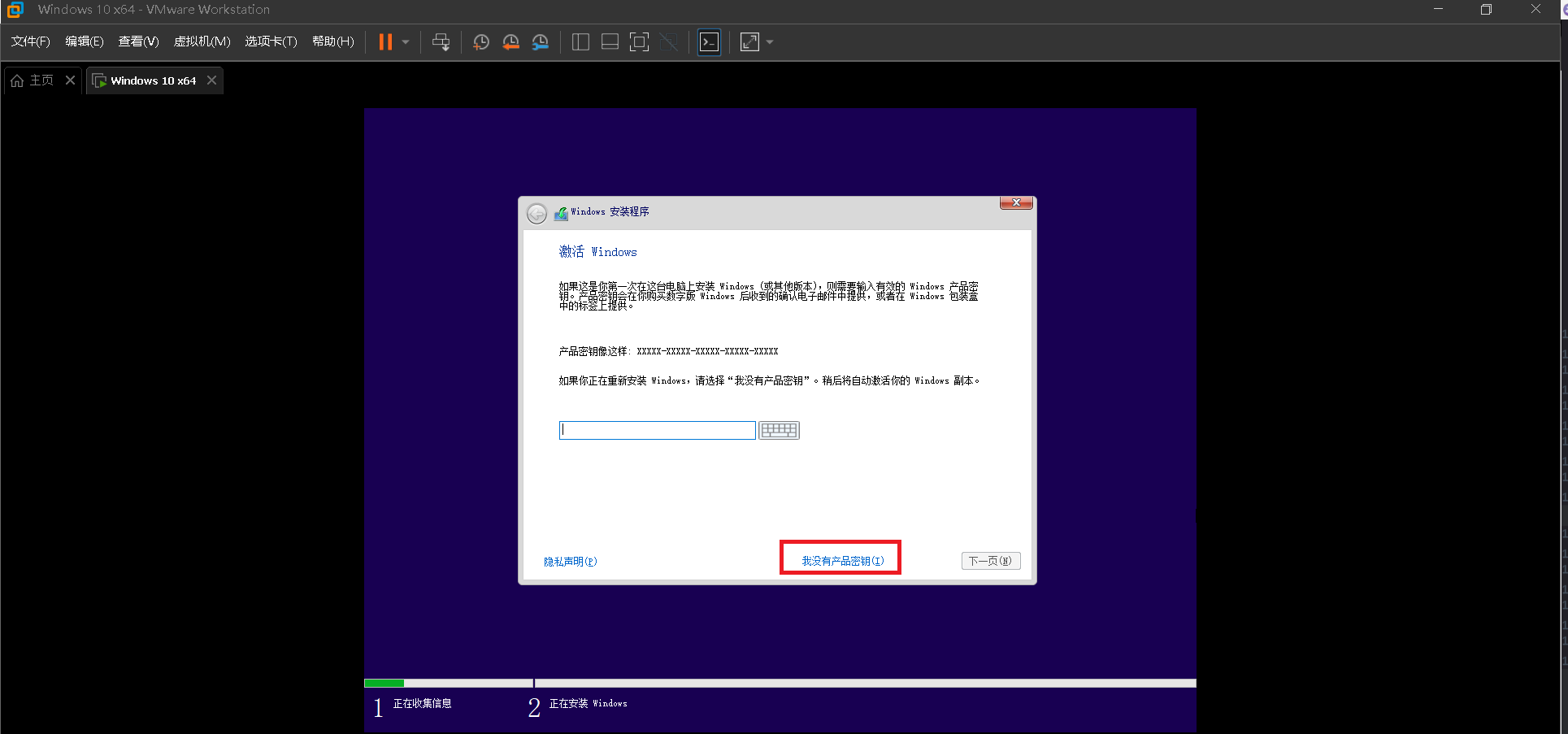Image resolution: width=1568 pixels, height=734 pixels.
Task: Enter full screen mode
Action: coord(640,41)
